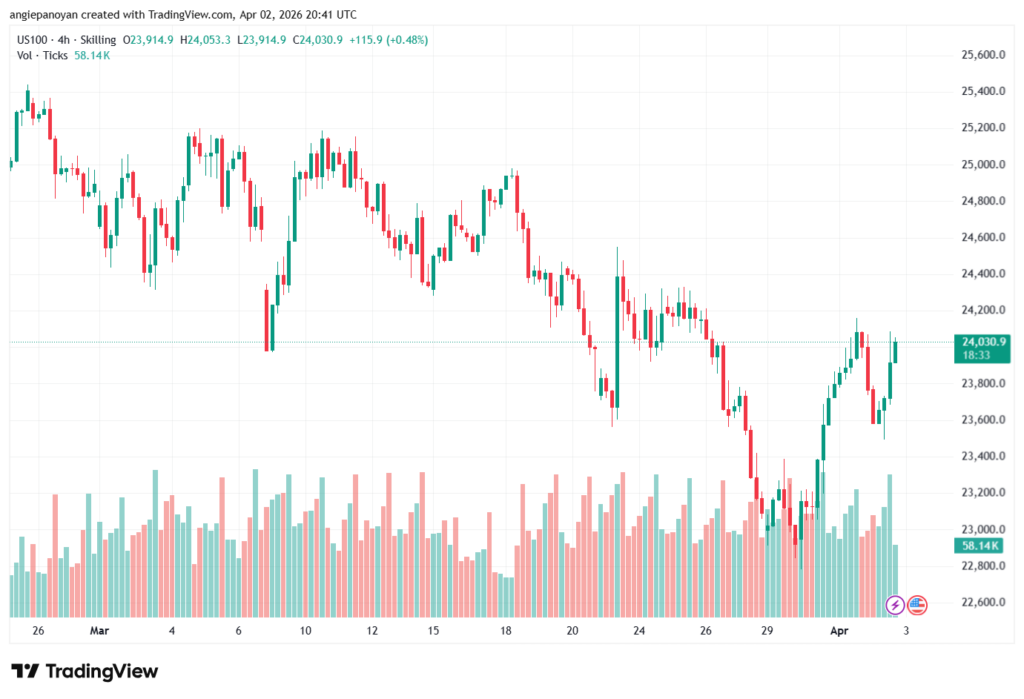The image size is (1024, 699).
Task: Click the 23,000.0 price axis label
Action: [974, 529]
